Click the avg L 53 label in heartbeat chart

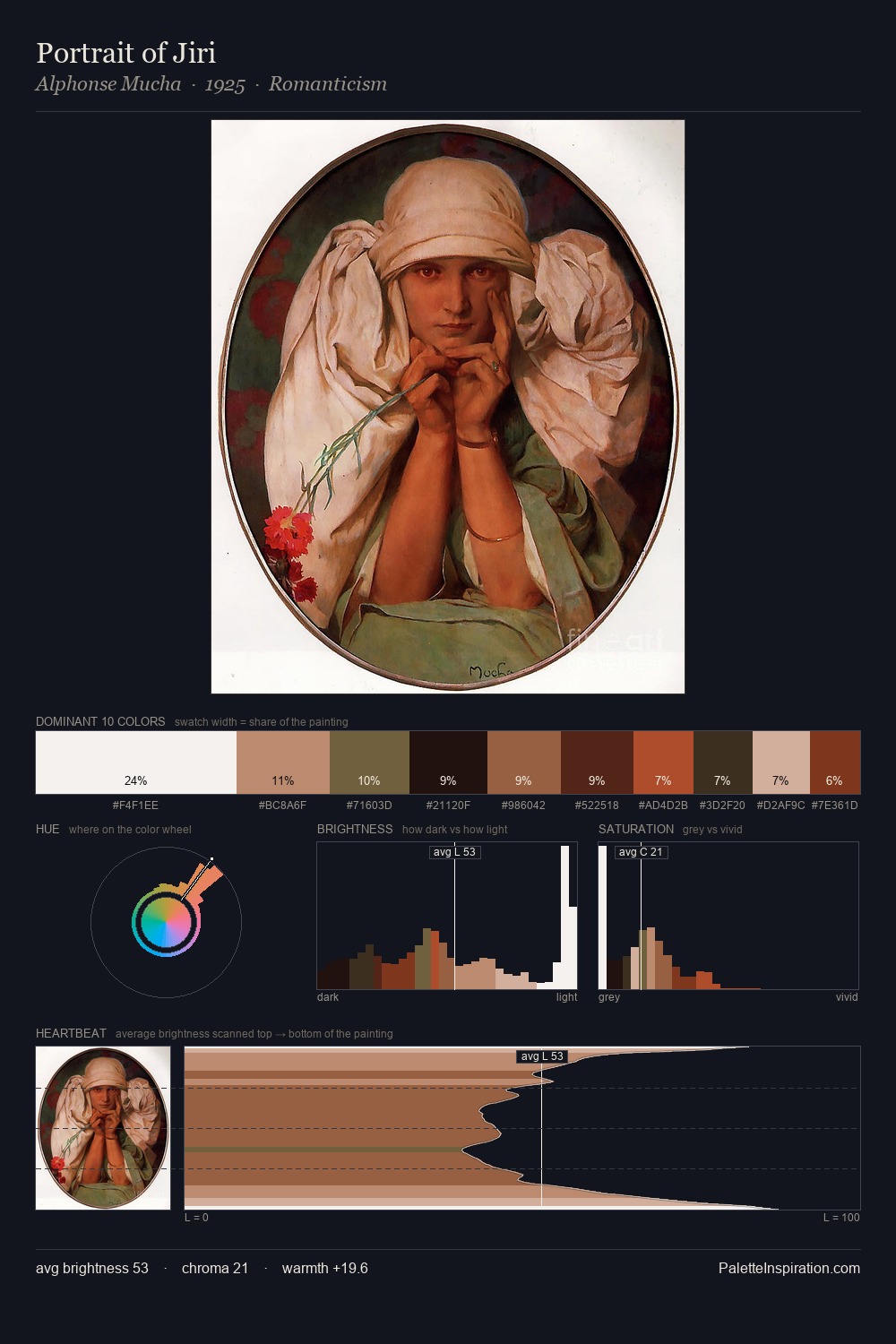[x=542, y=1056]
